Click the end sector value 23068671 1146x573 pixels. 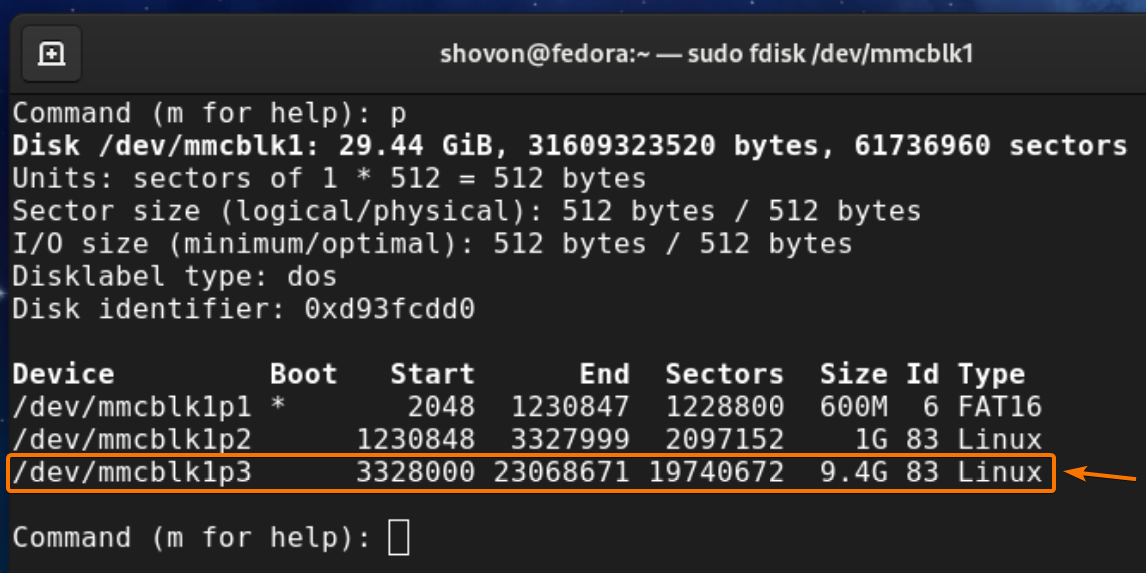[x=561, y=473]
